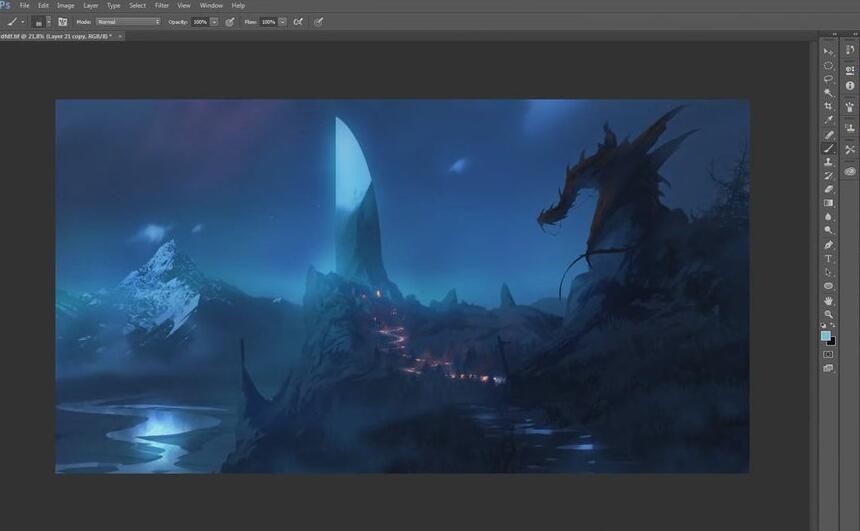Select the Elliptical Marquee tool
The image size is (860, 531).
coord(828,65)
